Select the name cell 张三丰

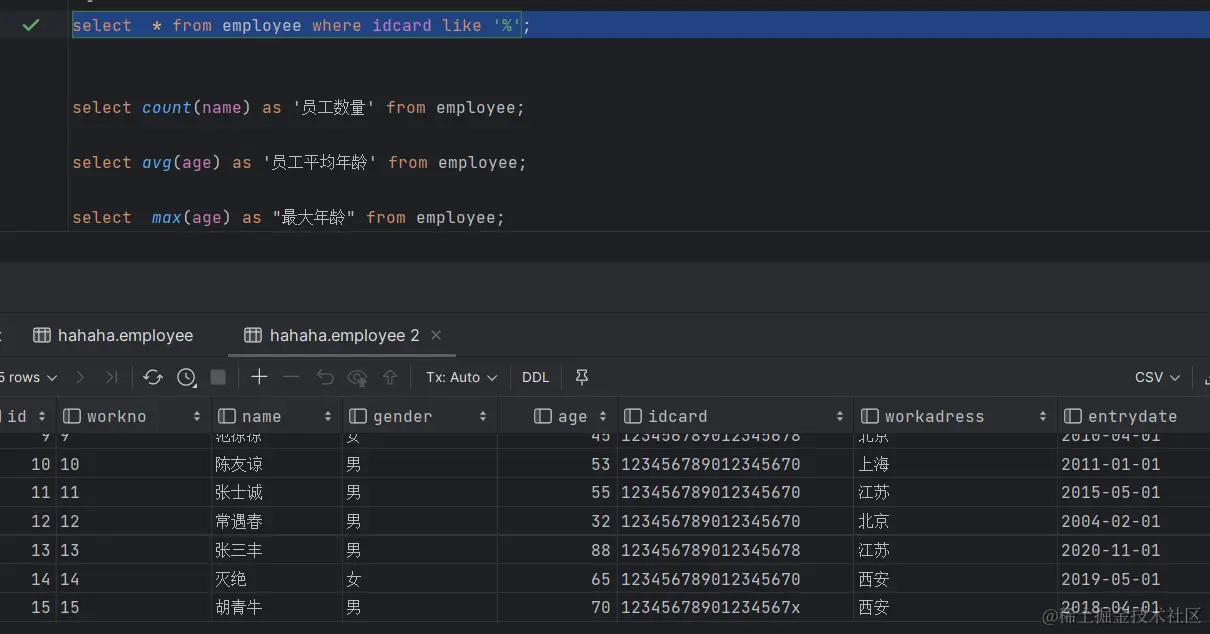tap(238, 550)
